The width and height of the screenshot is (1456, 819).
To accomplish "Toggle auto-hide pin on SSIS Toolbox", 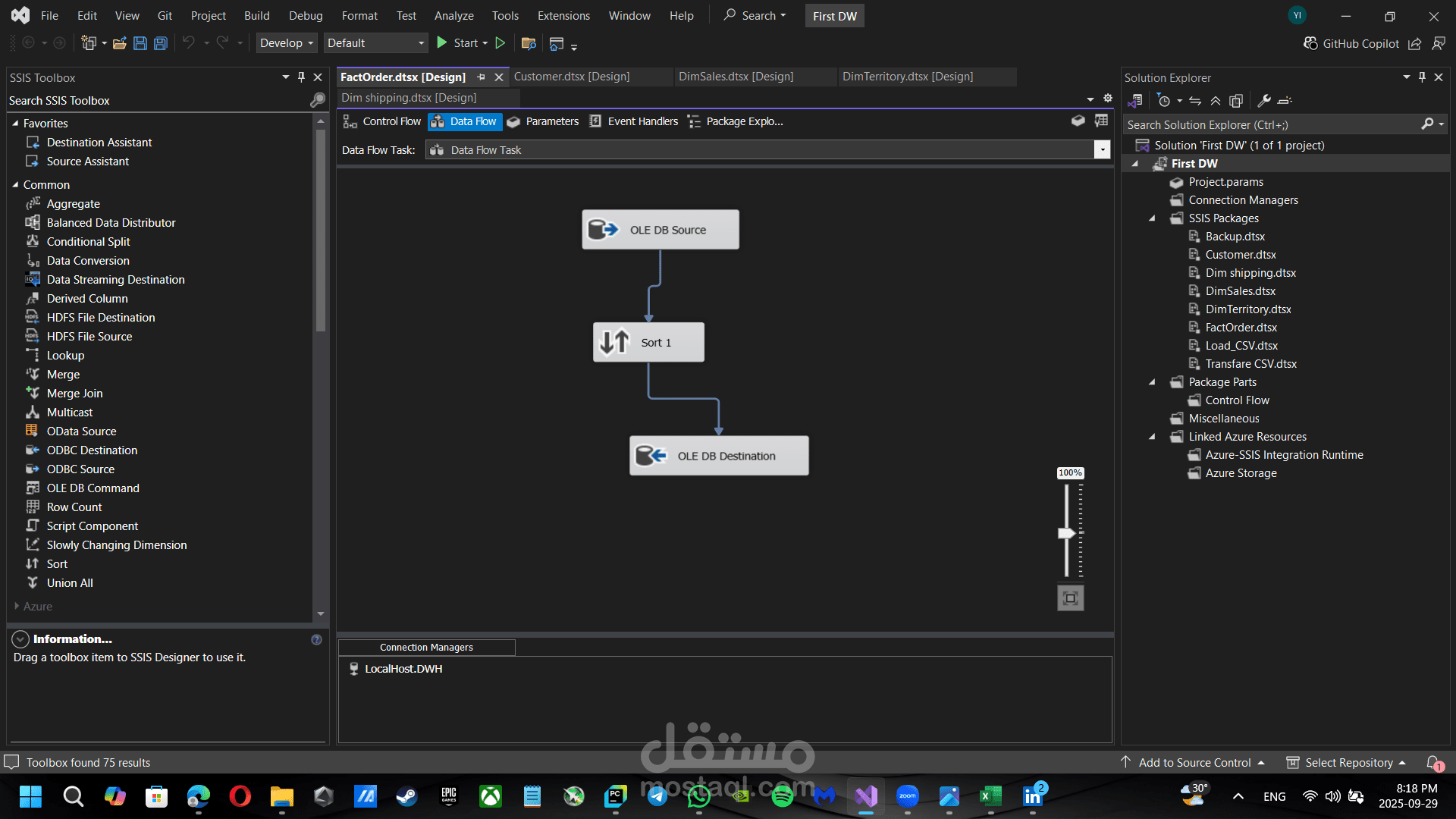I will [301, 77].
